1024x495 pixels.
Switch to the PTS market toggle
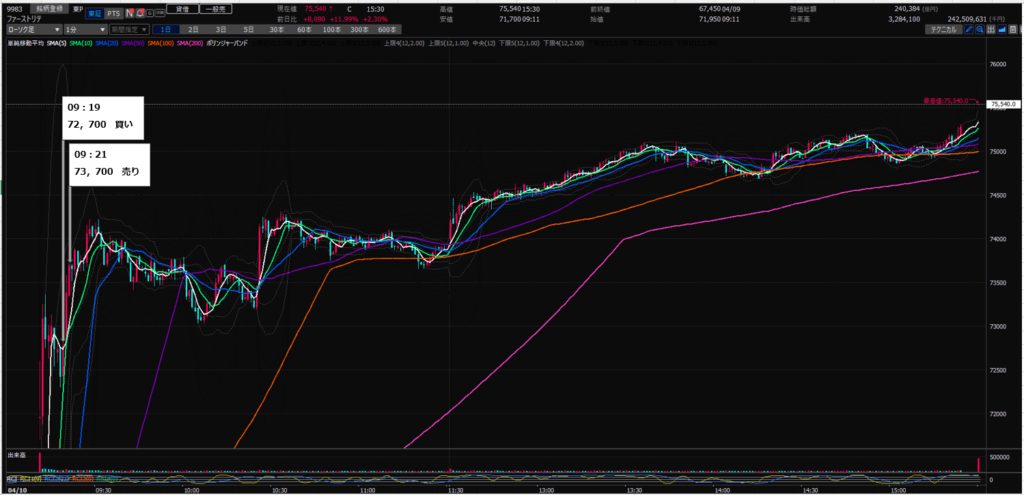pos(113,13)
